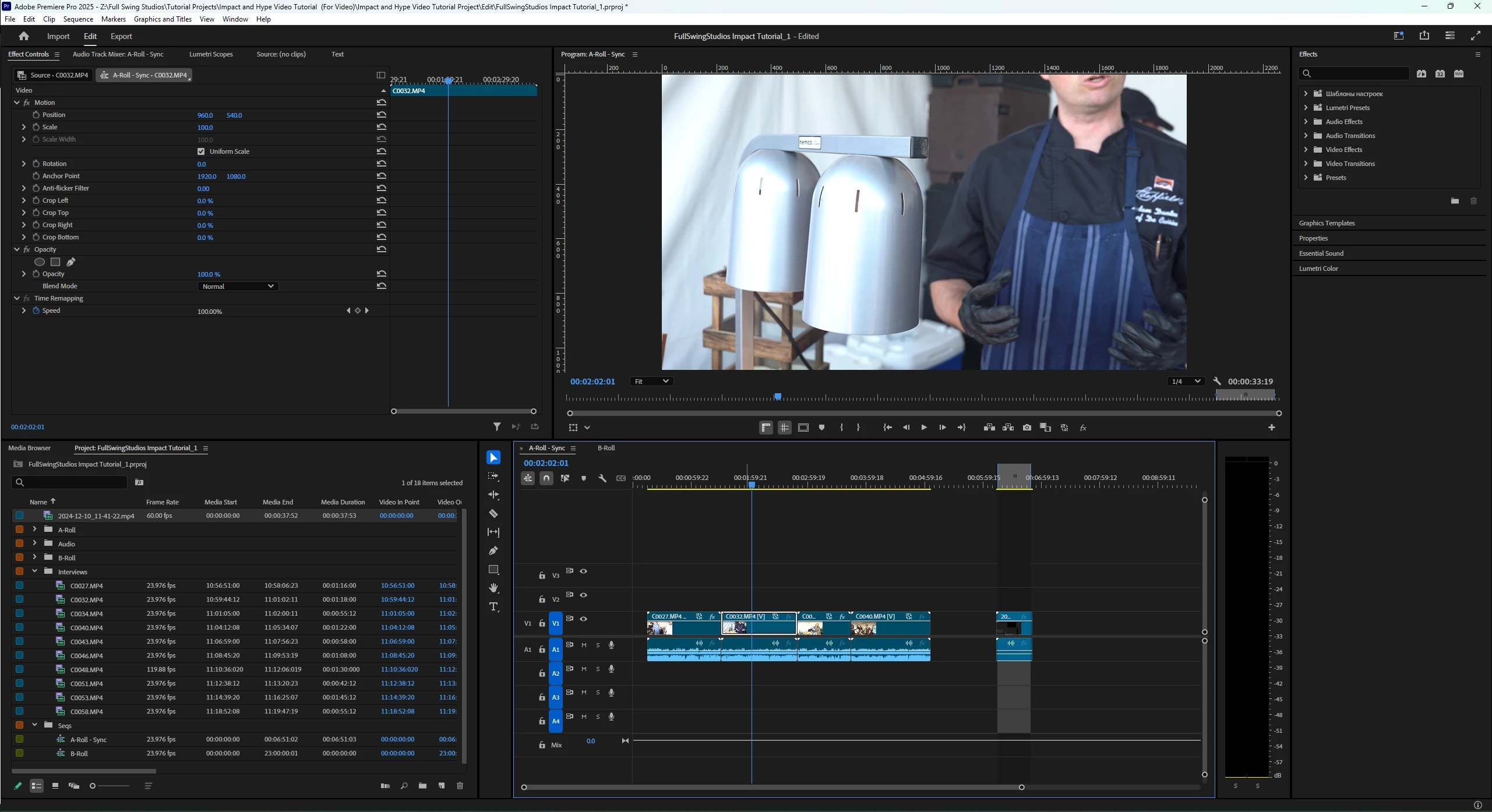This screenshot has height=812, width=1492.
Task: Select the Pen tool in timeline toolbar
Action: [493, 551]
